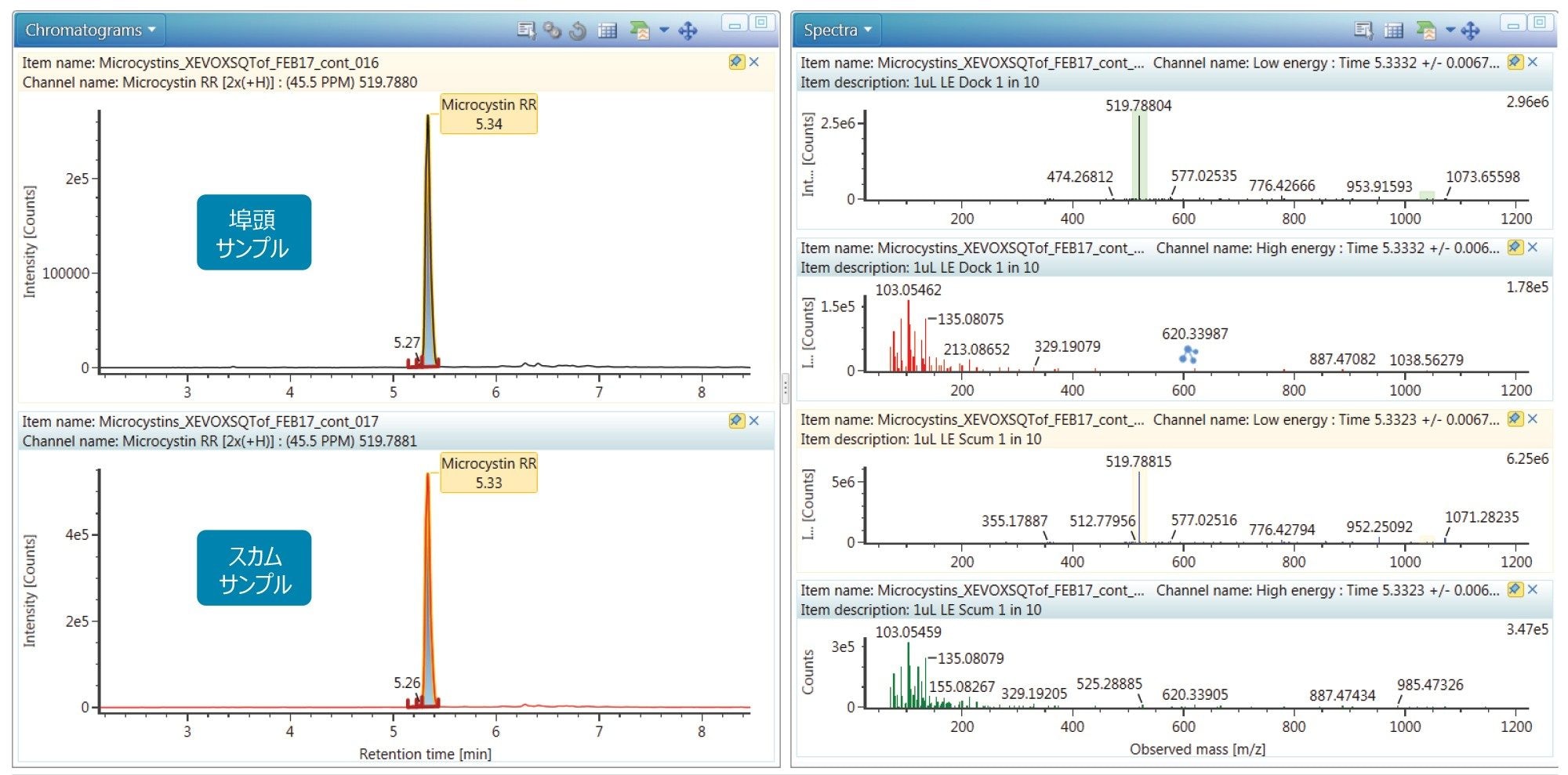Open the Spectra panel dropdown menu
Viewport: 1568px width, 775px height.
point(837,30)
